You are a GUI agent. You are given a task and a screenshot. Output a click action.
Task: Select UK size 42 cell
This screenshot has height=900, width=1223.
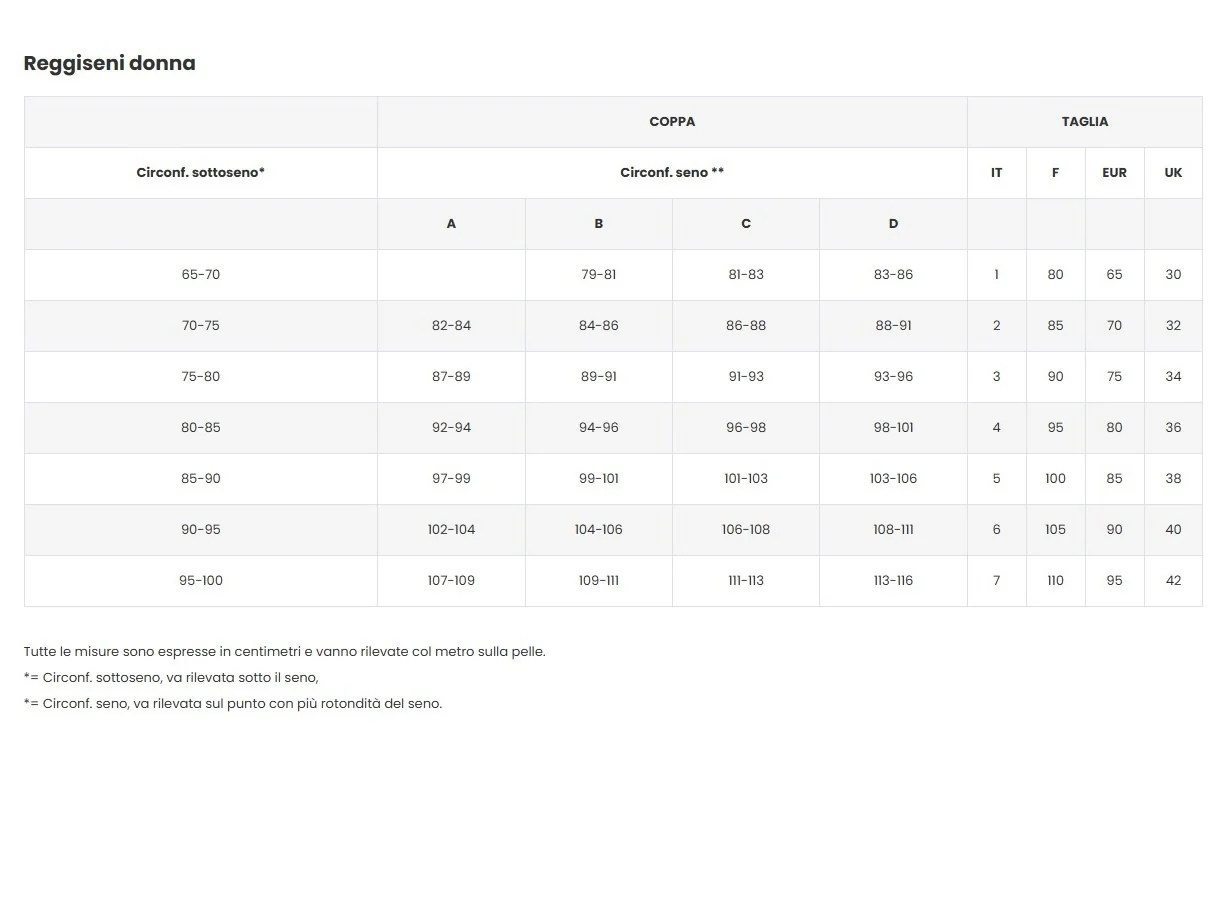[1173, 581]
